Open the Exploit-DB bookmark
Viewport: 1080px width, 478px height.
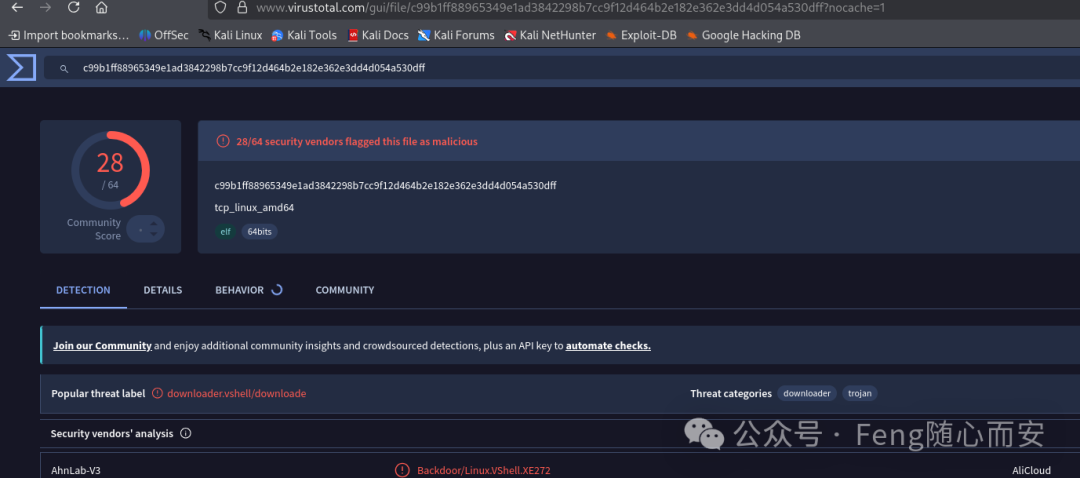click(641, 35)
